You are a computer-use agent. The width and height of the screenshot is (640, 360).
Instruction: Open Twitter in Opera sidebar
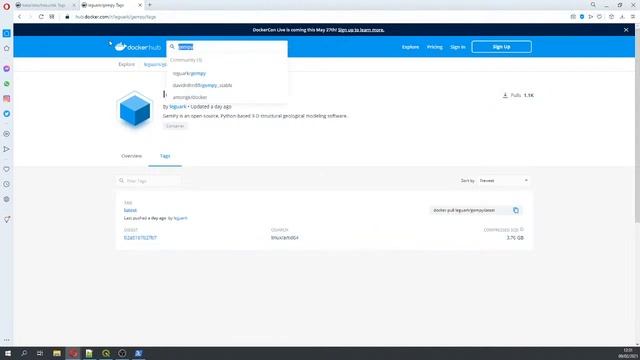(7, 114)
